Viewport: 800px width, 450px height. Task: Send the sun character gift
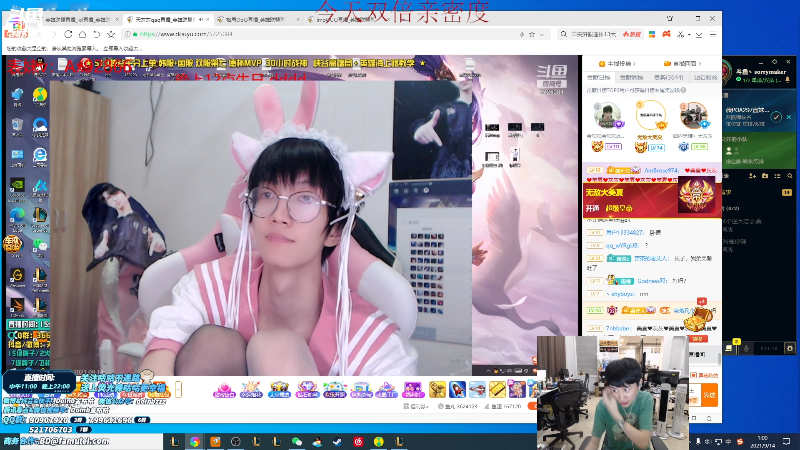(x=251, y=390)
